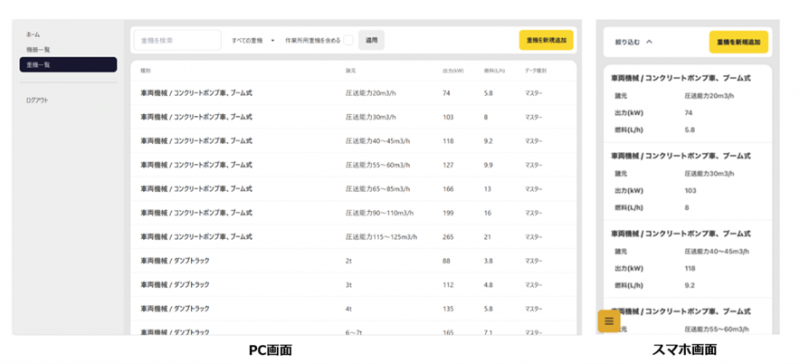Open the row with 圧送能力20m3/h
Viewport: 800px width, 364px height.
tap(354, 93)
